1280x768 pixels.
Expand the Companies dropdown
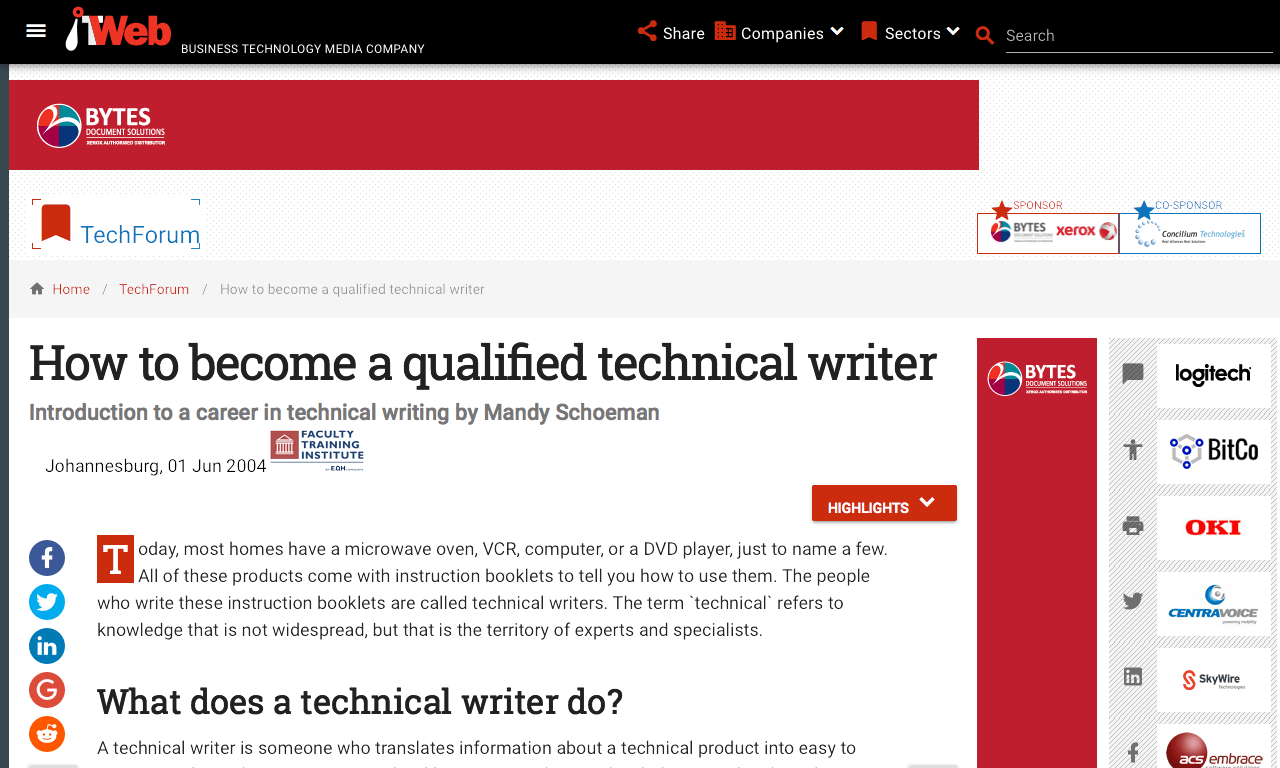tap(779, 33)
